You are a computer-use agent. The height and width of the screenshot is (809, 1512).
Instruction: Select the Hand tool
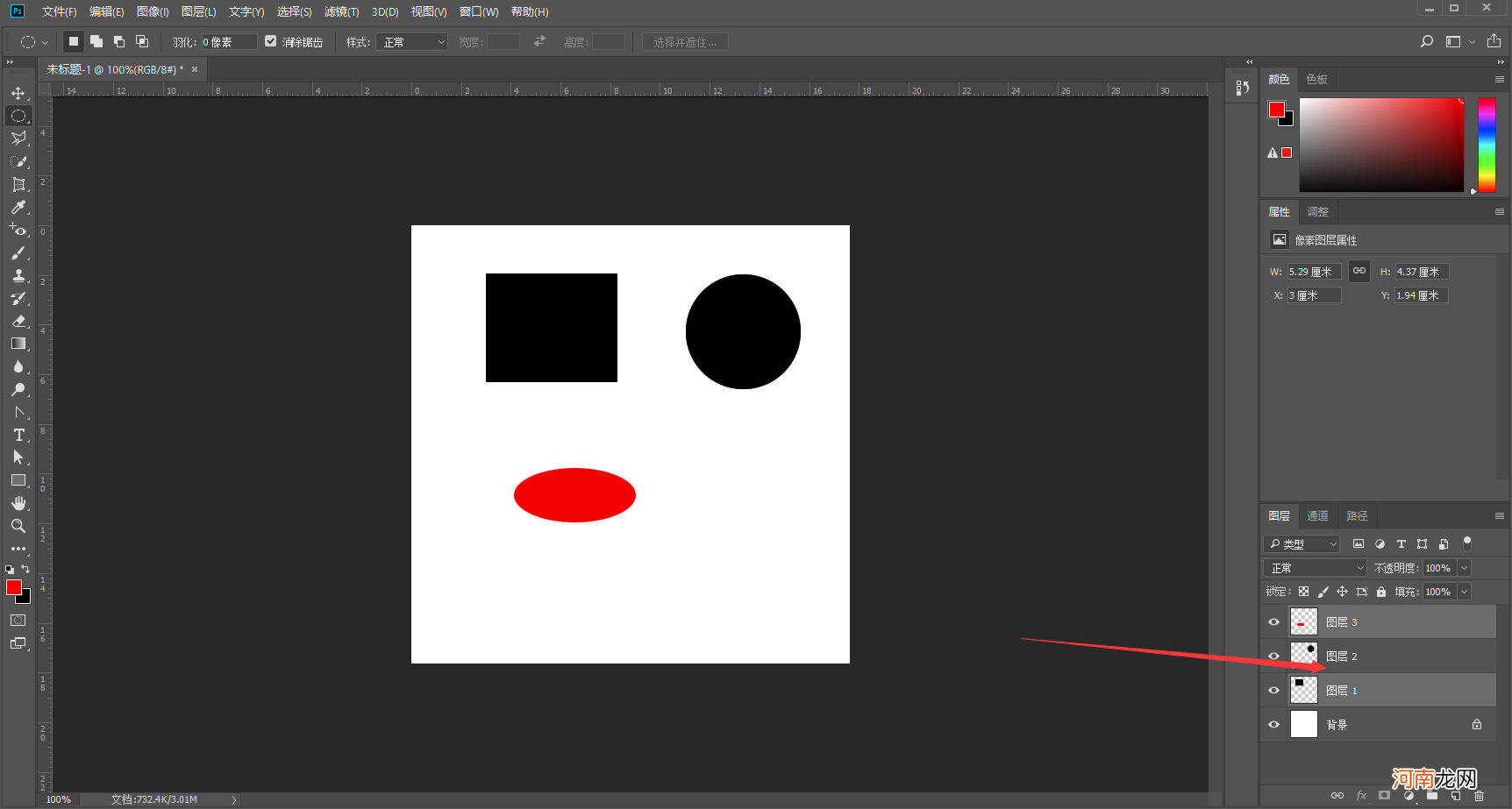[x=18, y=503]
